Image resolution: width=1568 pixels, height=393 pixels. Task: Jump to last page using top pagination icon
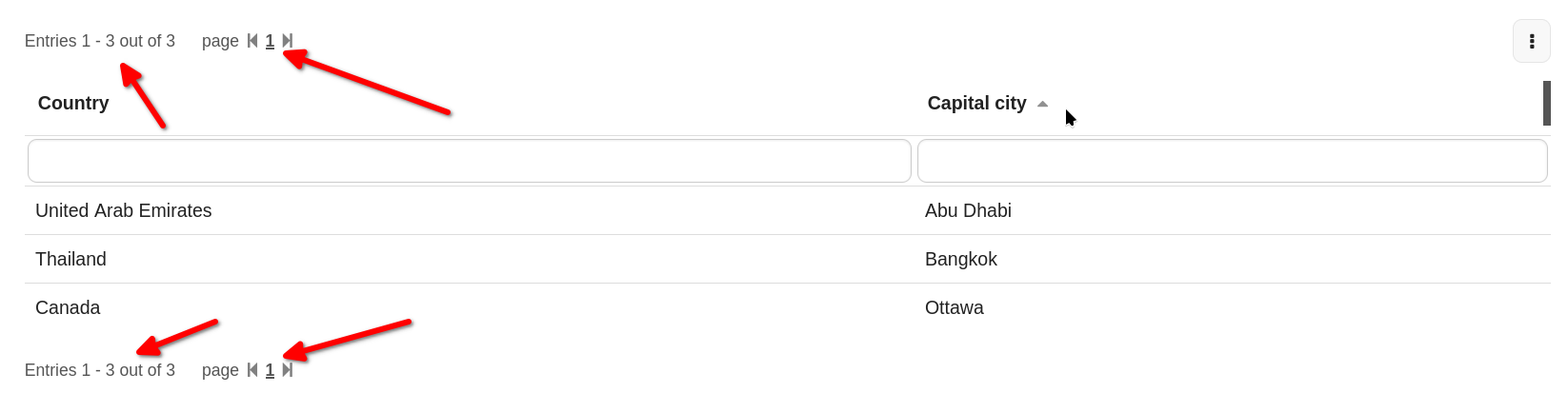(288, 41)
